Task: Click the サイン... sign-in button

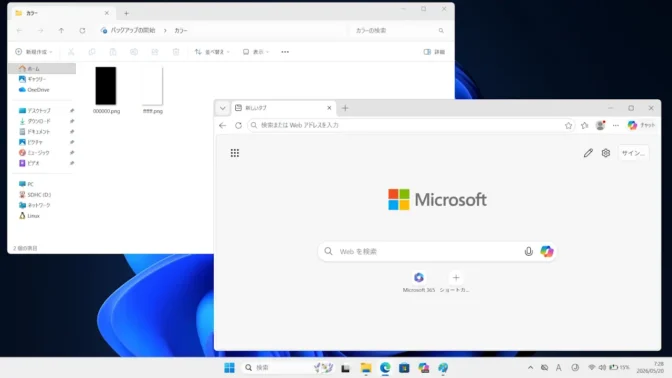Action: point(633,153)
